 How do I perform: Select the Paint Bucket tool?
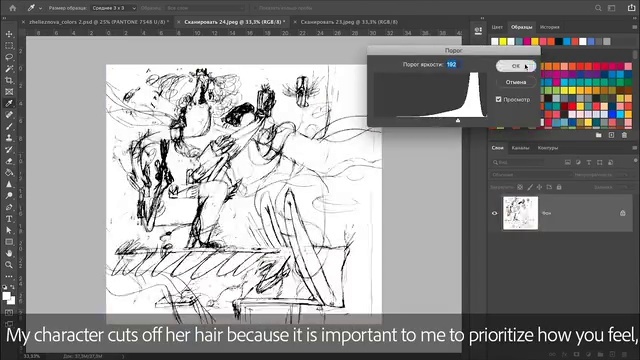(x=9, y=173)
